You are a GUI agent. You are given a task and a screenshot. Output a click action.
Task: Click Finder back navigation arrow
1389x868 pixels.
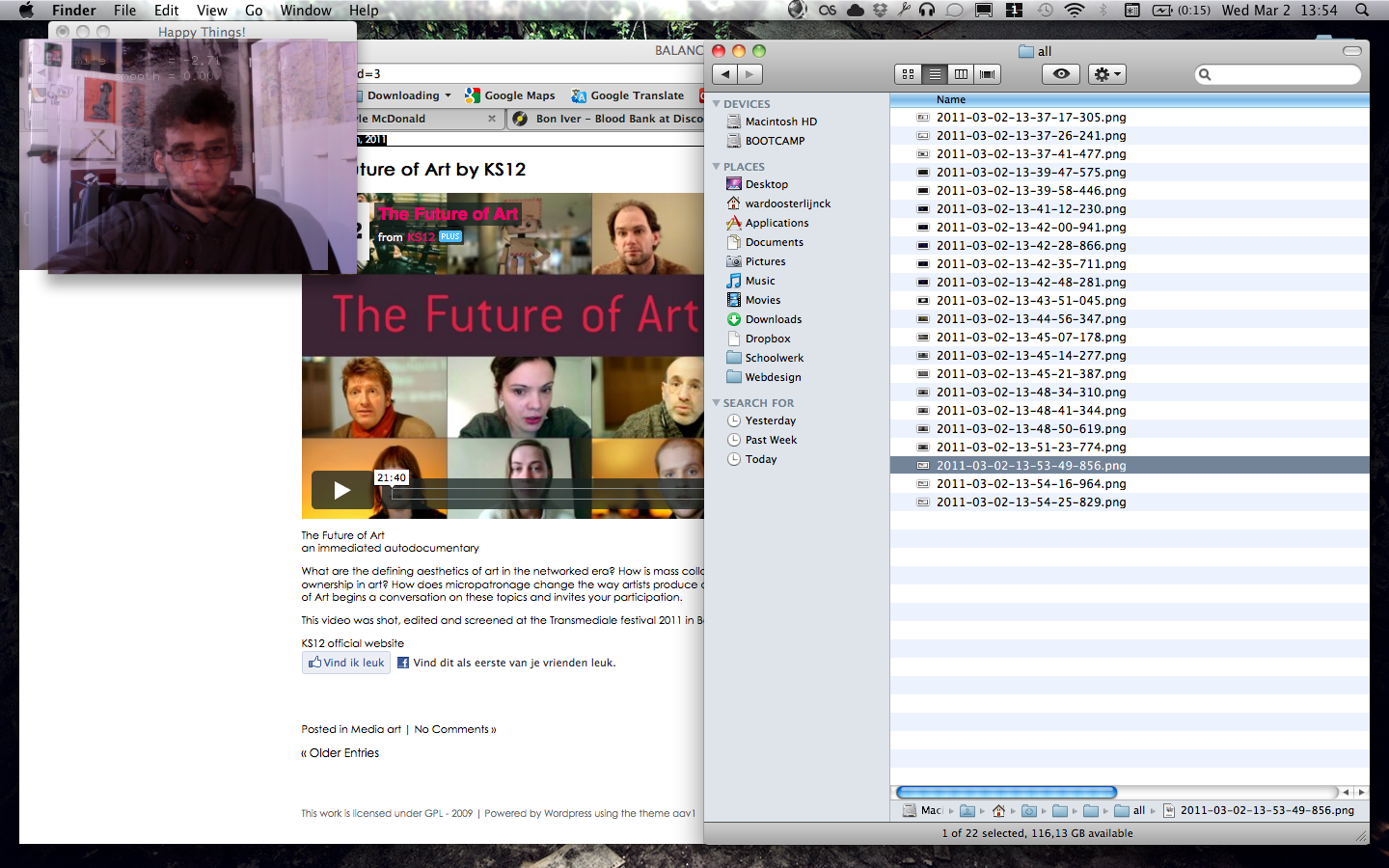[x=725, y=74]
